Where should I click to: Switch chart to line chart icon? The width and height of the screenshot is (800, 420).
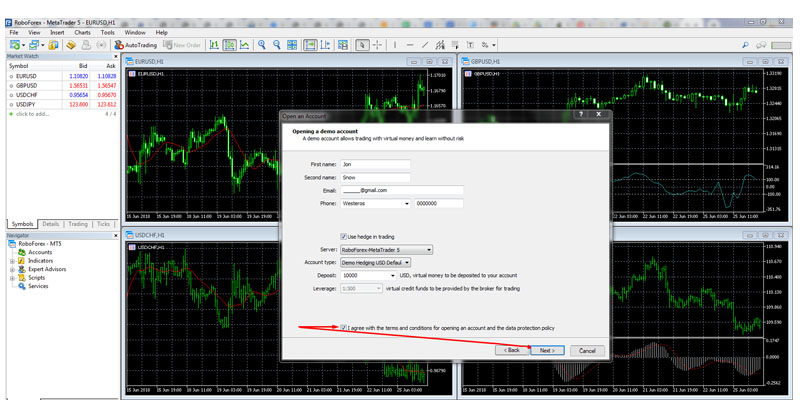pos(245,45)
